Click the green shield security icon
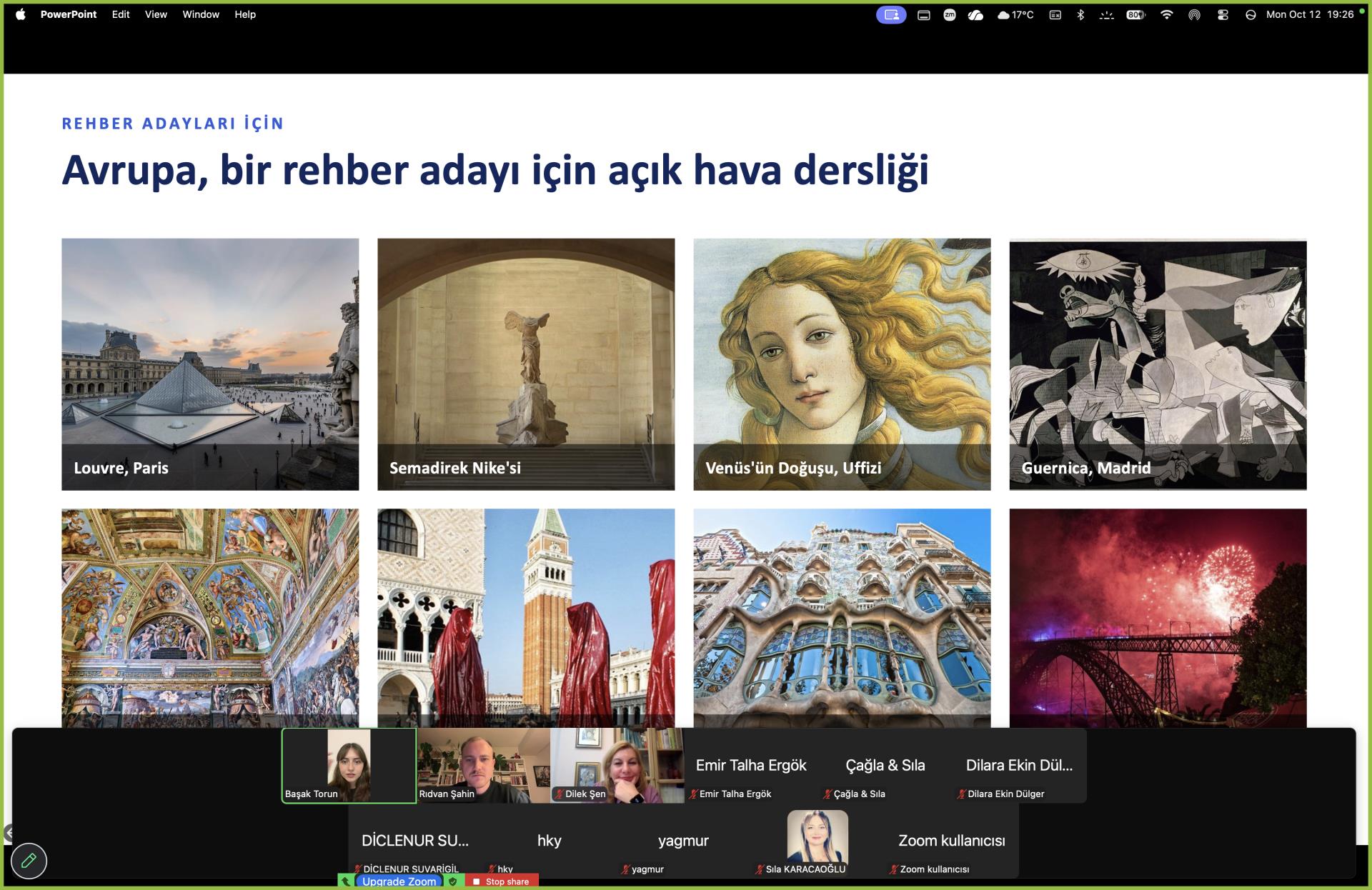The height and width of the screenshot is (890, 1372). (452, 881)
